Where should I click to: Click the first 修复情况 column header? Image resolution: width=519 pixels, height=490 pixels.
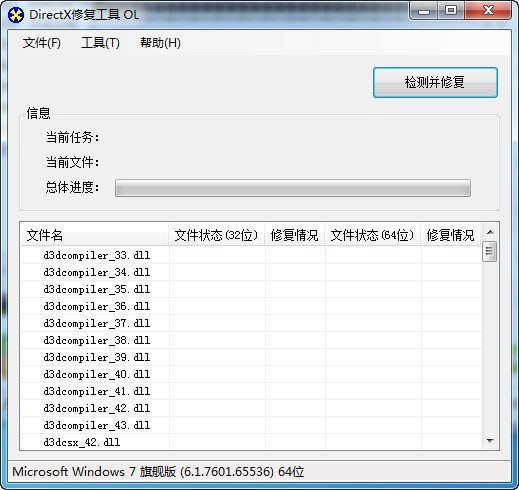[295, 235]
